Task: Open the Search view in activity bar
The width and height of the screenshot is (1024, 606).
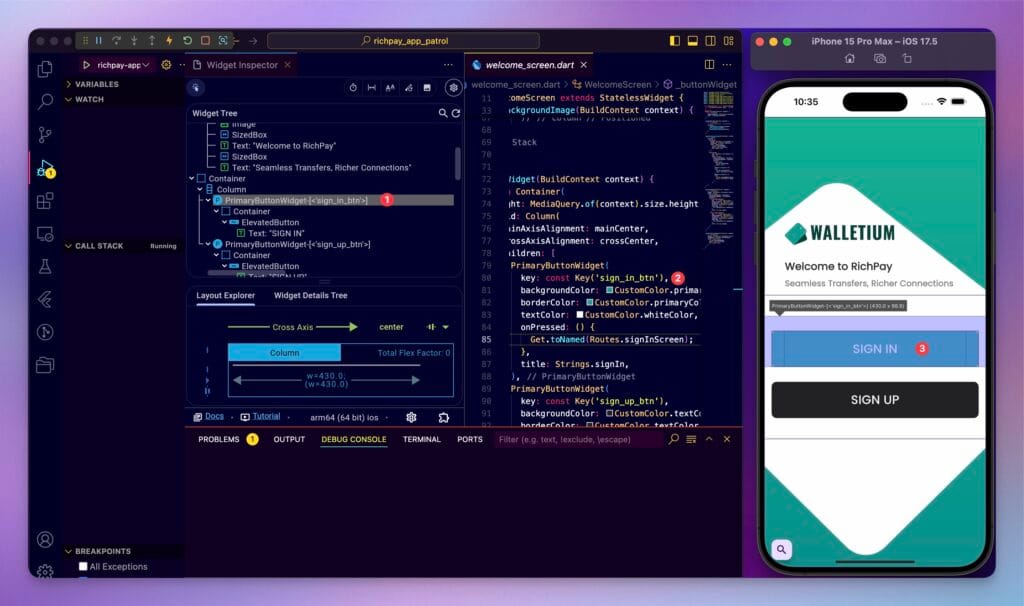Action: click(45, 101)
